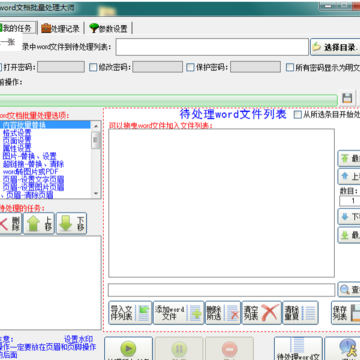Click the word file list area
Screen dimensions: 360x360
coord(221,203)
